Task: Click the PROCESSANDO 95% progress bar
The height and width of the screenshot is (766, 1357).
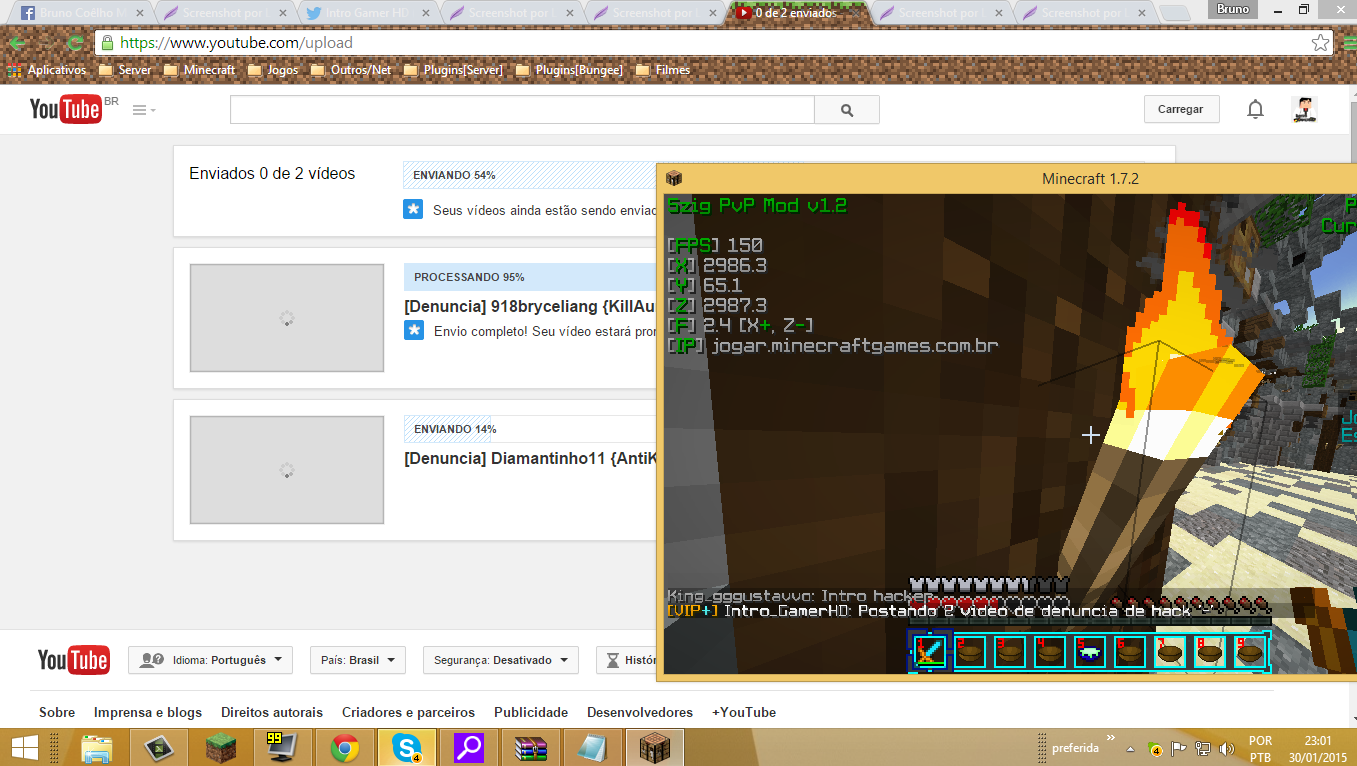Action: click(530, 277)
